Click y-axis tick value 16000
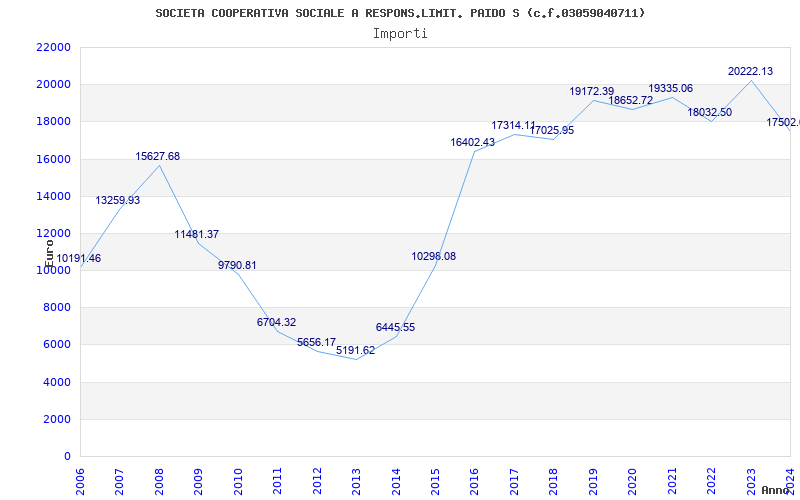 54,159
